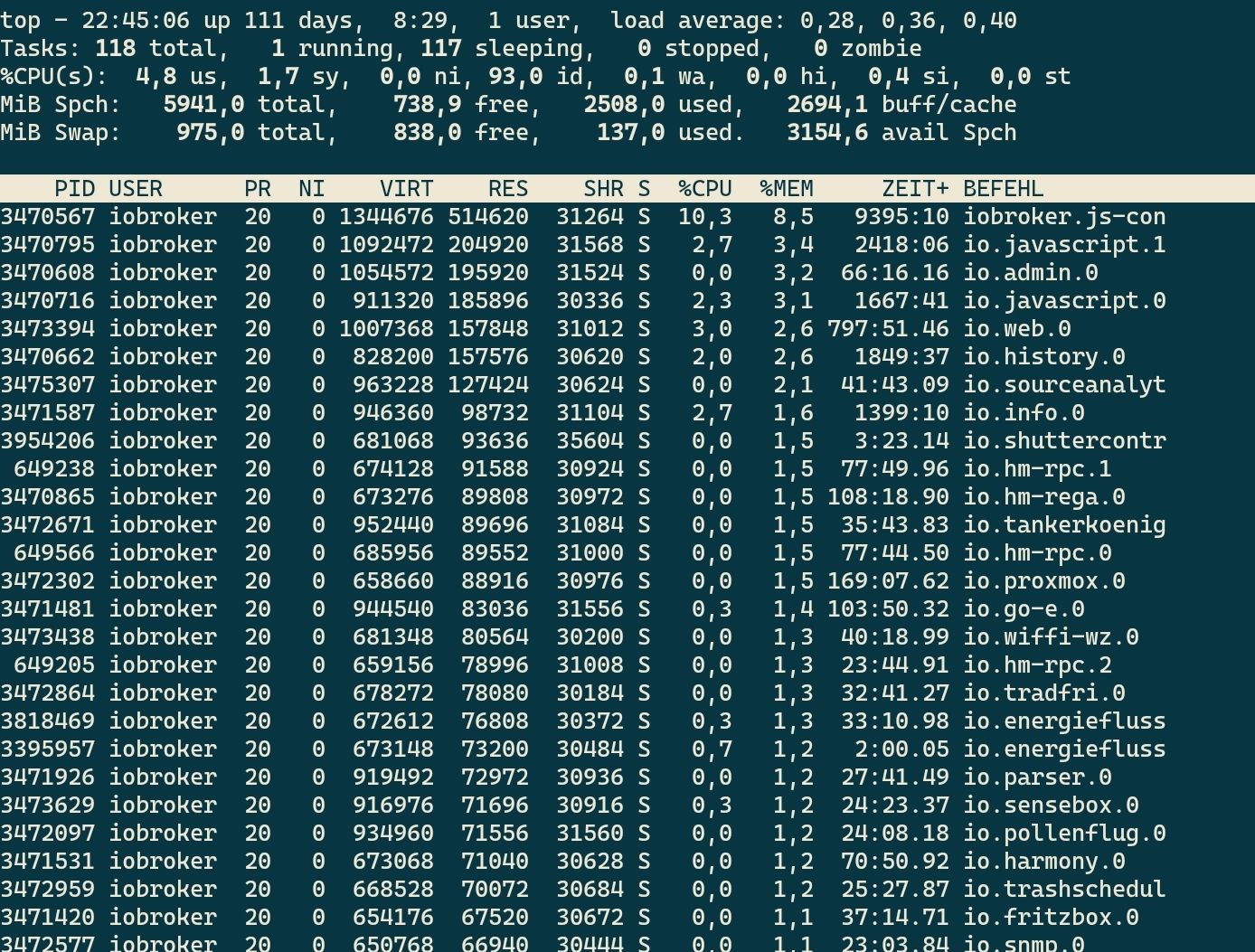Screen dimensions: 1255x952
Task: Click the io.hm-rega.0 process name
Action: pos(1044,497)
